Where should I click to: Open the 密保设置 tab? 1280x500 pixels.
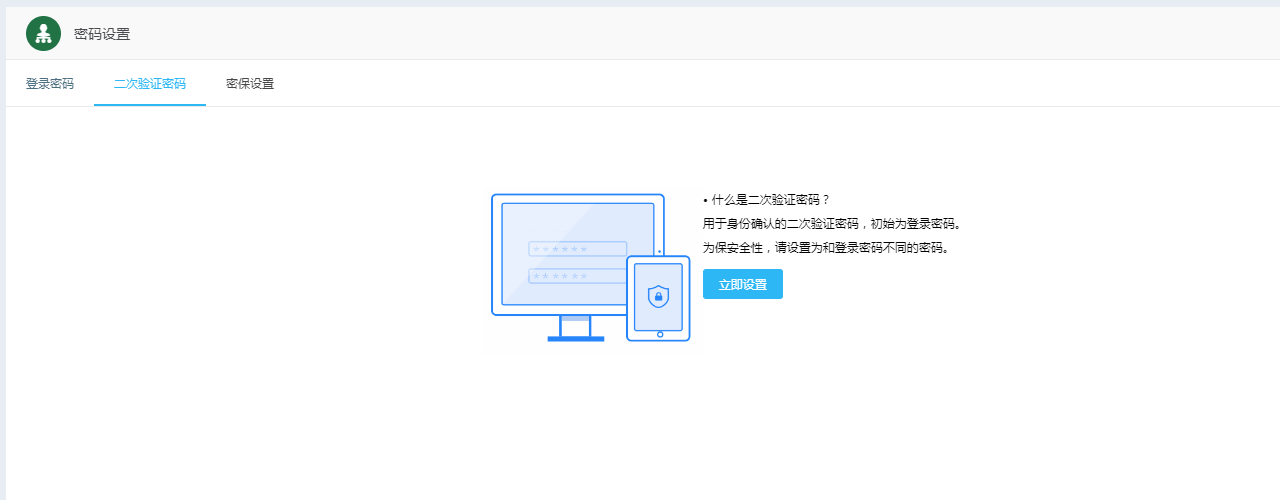click(250, 84)
